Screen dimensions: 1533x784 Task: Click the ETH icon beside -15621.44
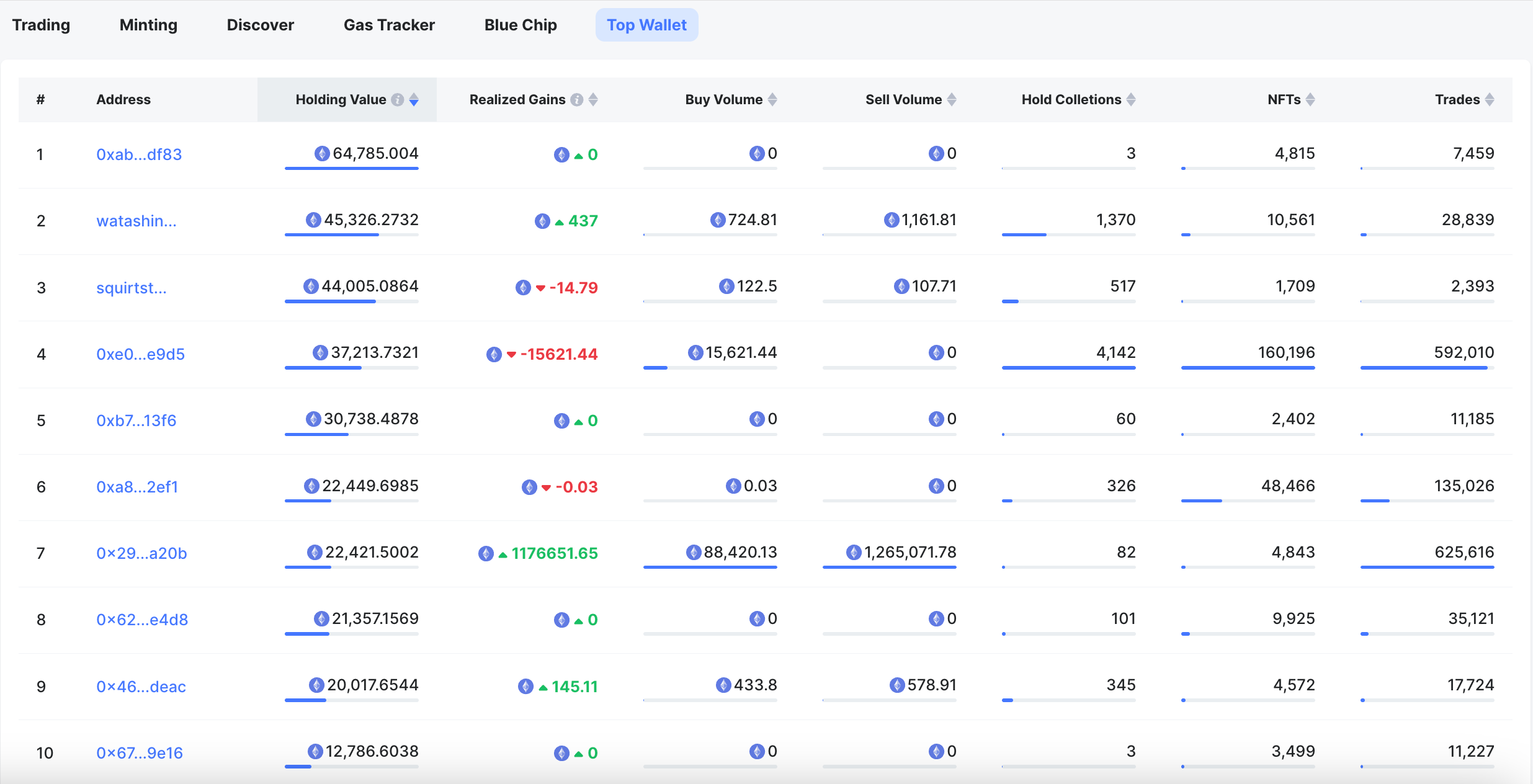[x=494, y=354]
